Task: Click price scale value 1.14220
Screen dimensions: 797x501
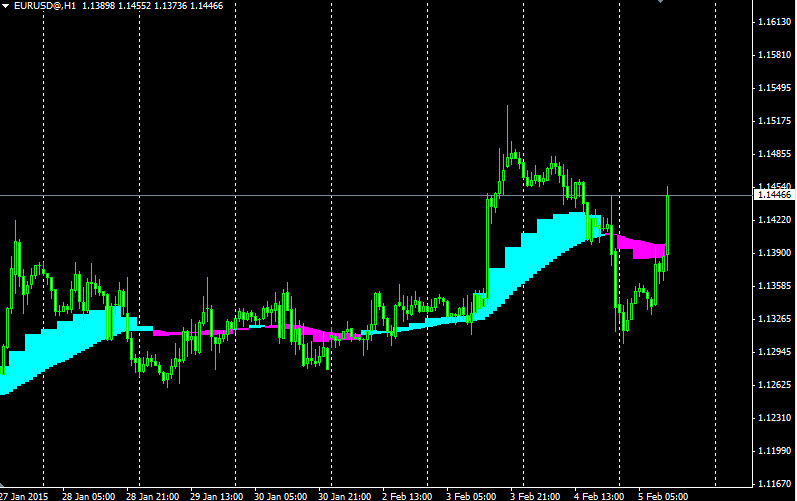Action: coord(775,220)
